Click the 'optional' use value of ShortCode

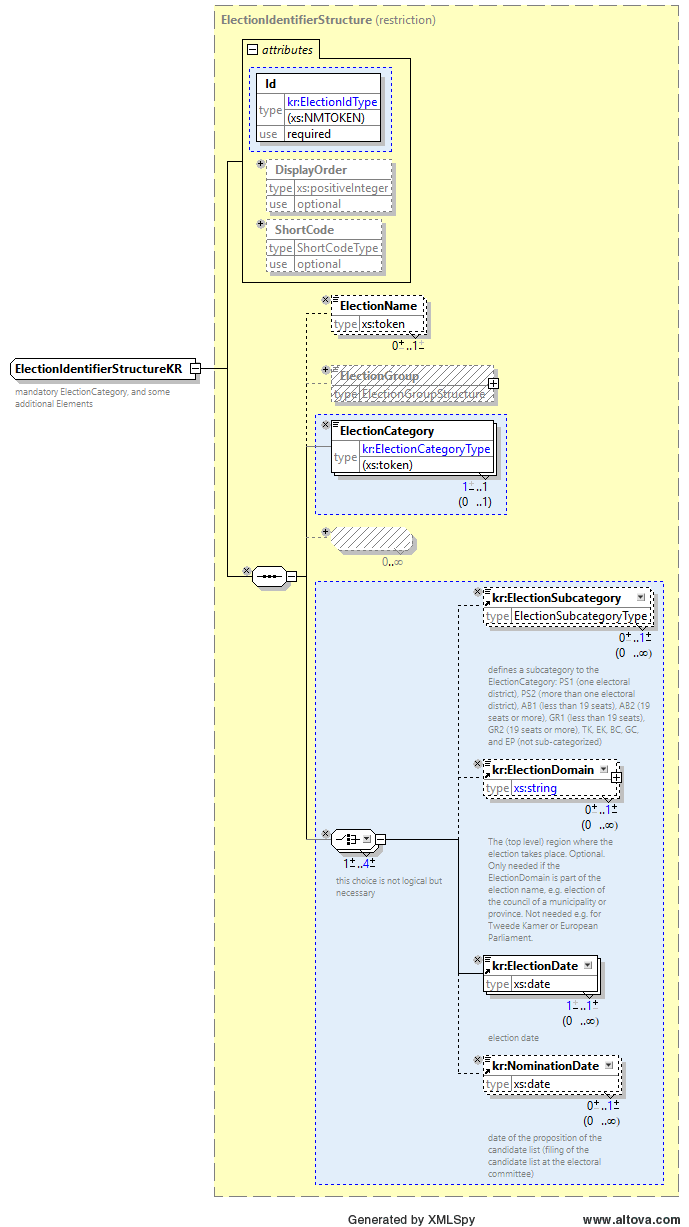coord(319,264)
